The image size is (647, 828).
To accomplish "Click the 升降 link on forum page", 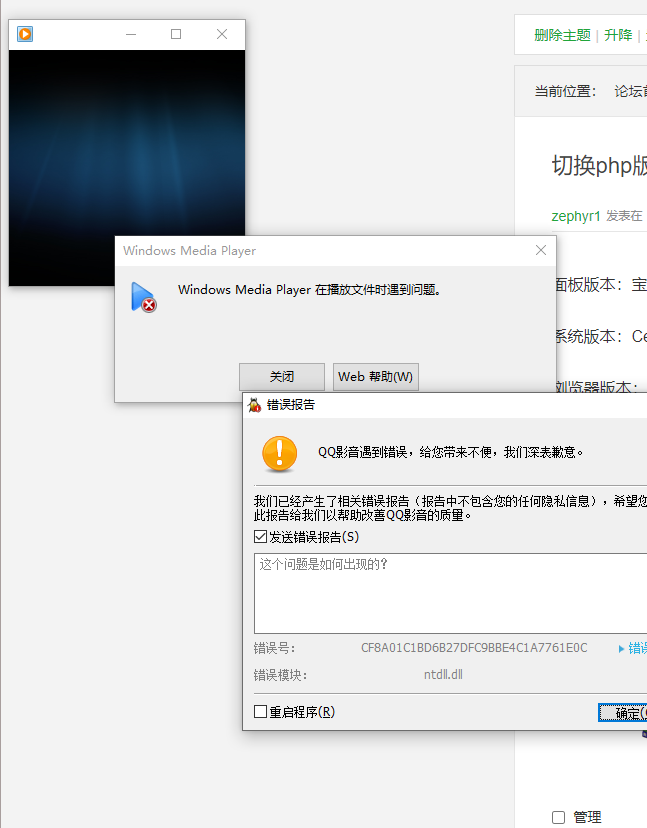I will click(x=618, y=35).
